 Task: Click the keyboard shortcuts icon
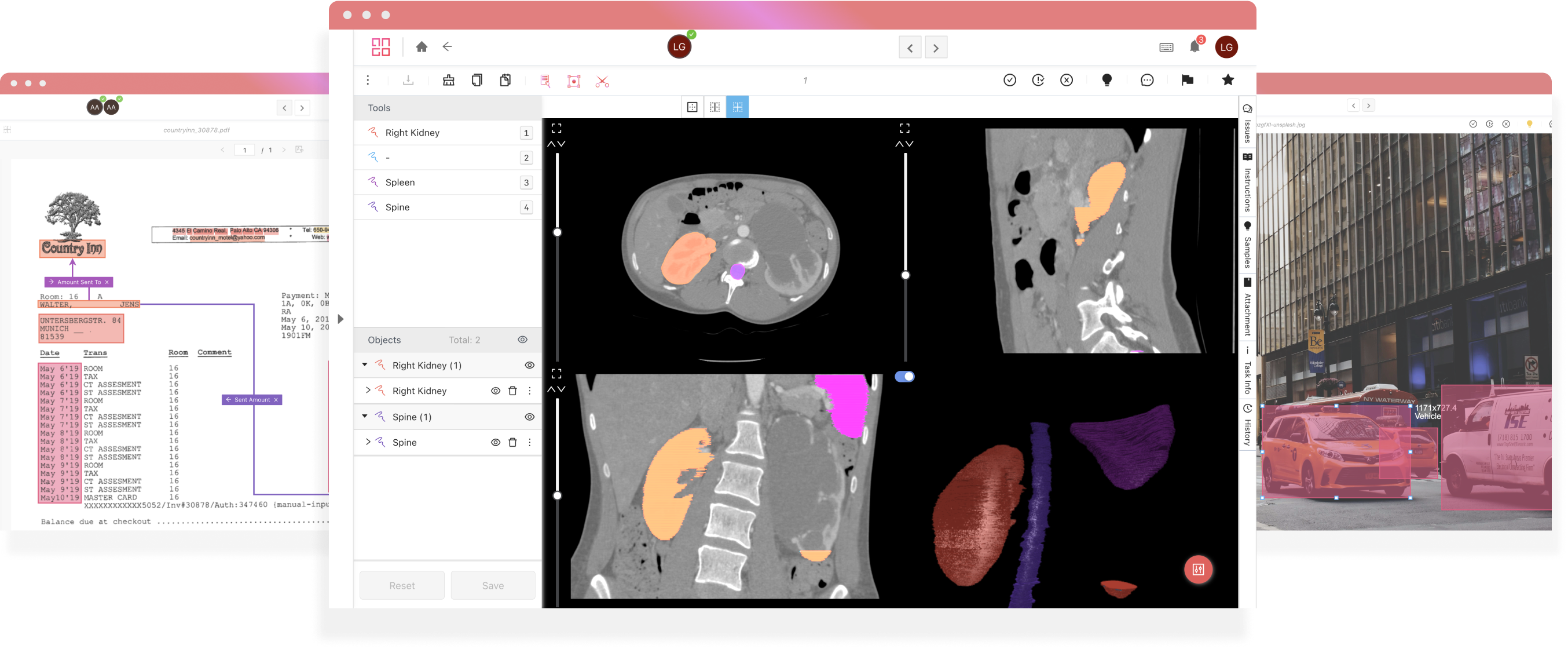(1166, 48)
